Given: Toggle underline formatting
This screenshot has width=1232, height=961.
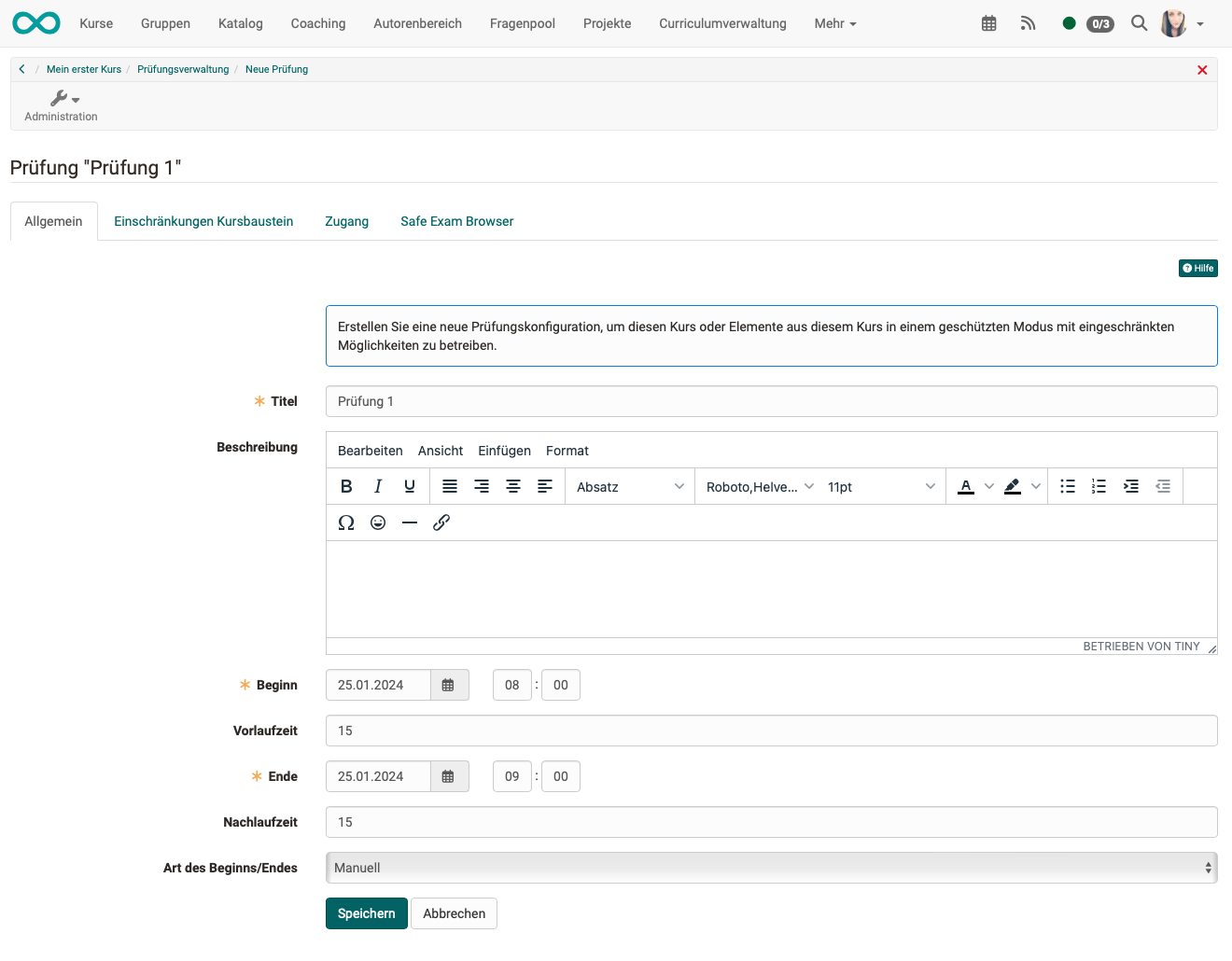Looking at the screenshot, I should (x=410, y=486).
